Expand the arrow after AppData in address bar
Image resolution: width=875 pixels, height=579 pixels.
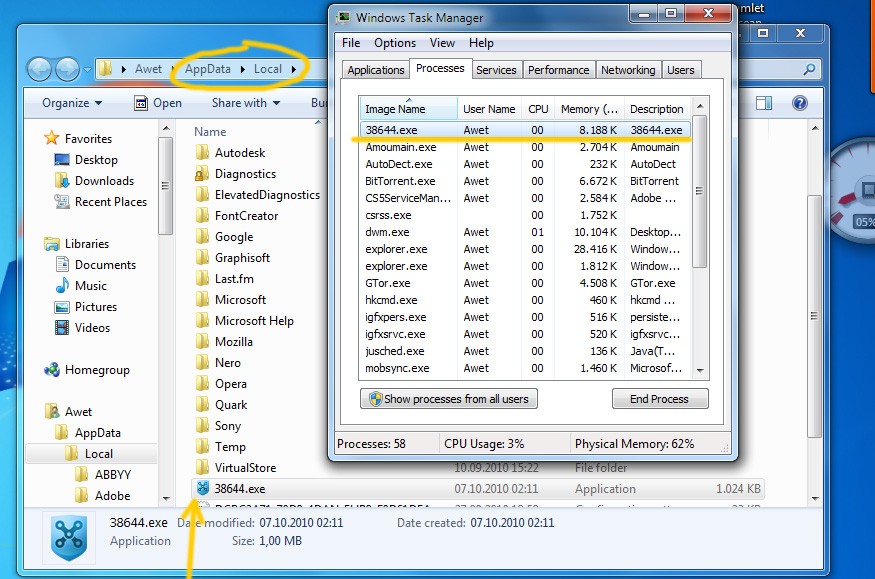tap(243, 69)
